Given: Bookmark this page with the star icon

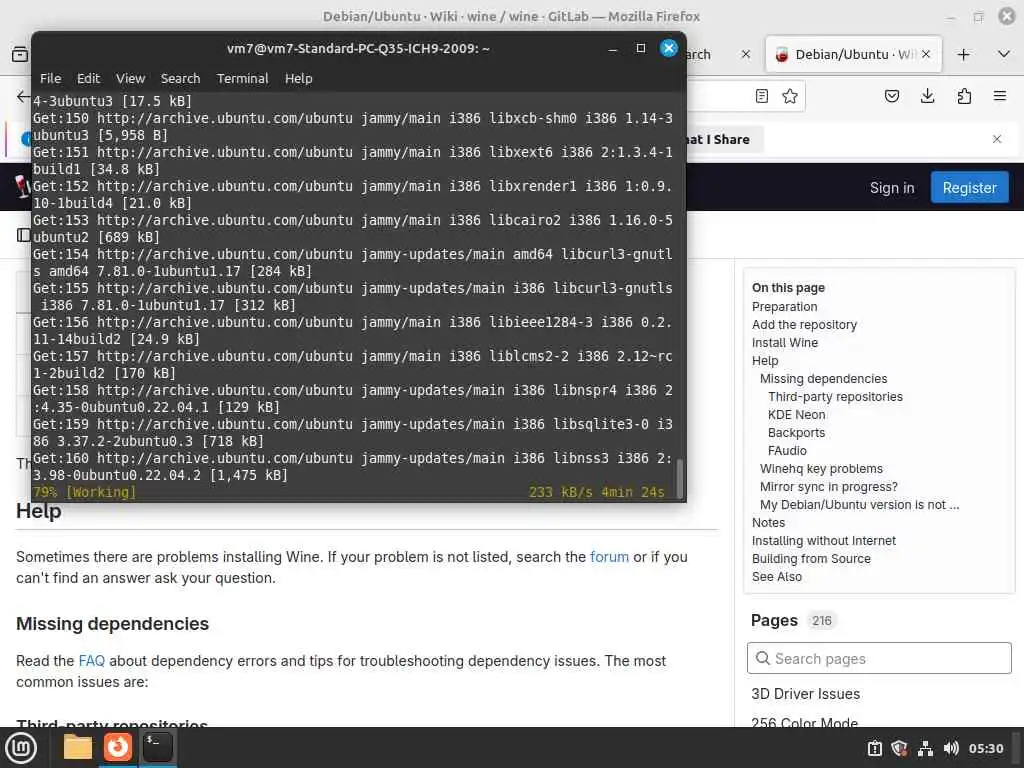Looking at the screenshot, I should [x=790, y=96].
